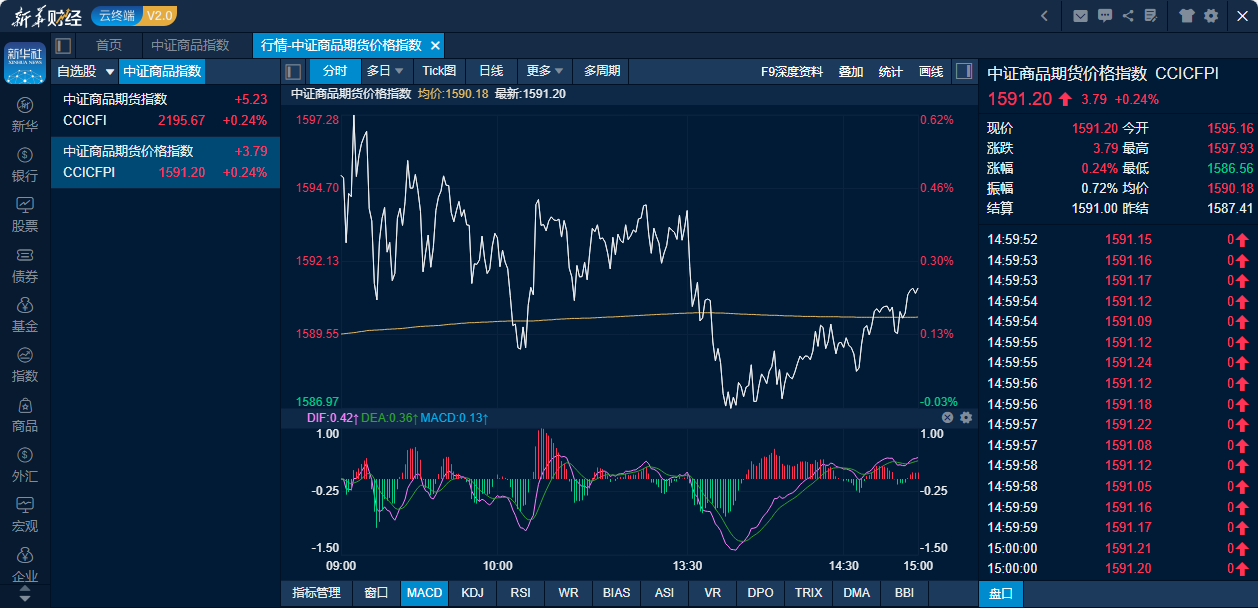
Task: Click the mail envelope icon in title bar
Action: point(1080,15)
